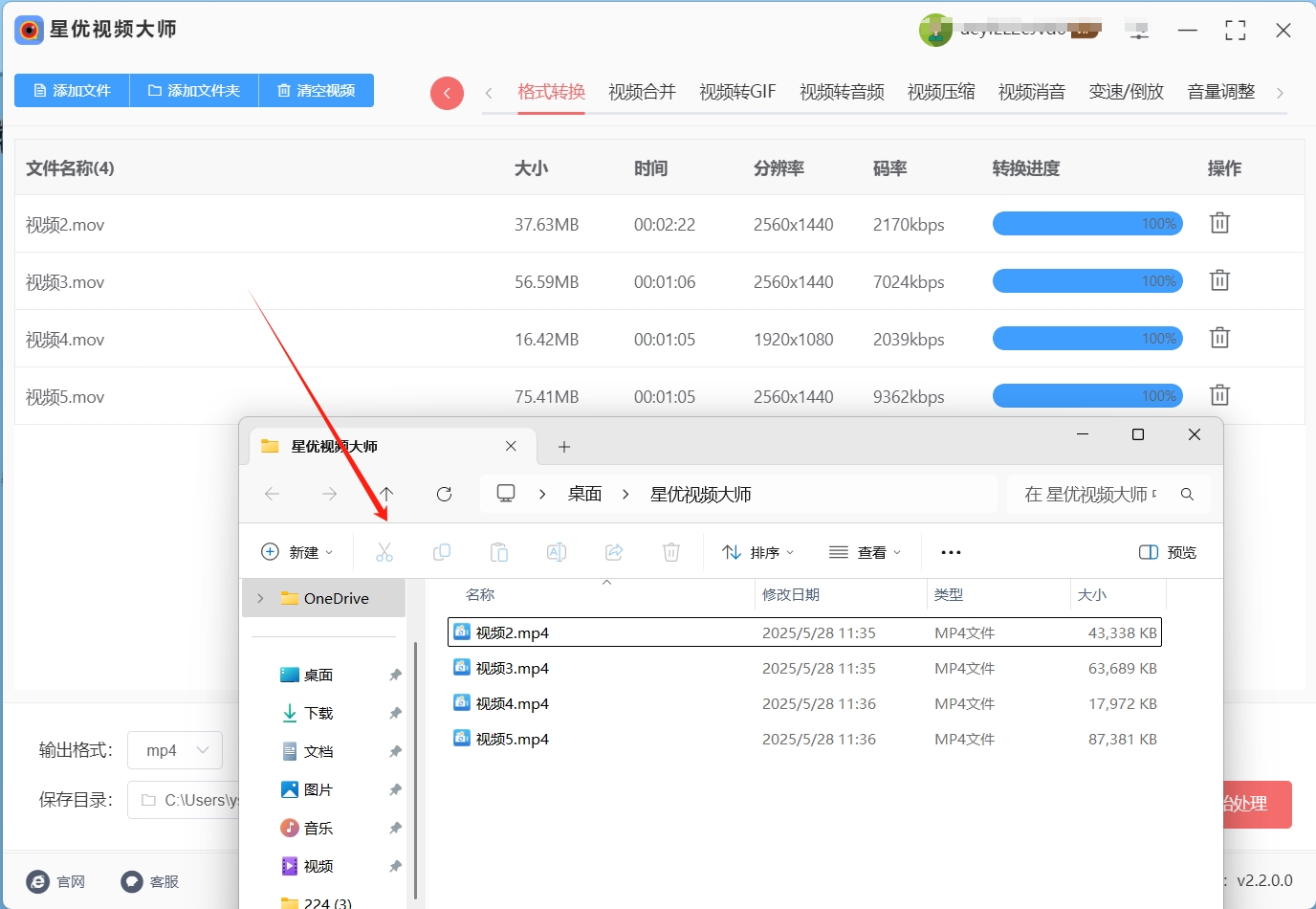This screenshot has height=909, width=1316.
Task: Select the file 视频2.mp4 in Explorer
Action: [804, 632]
